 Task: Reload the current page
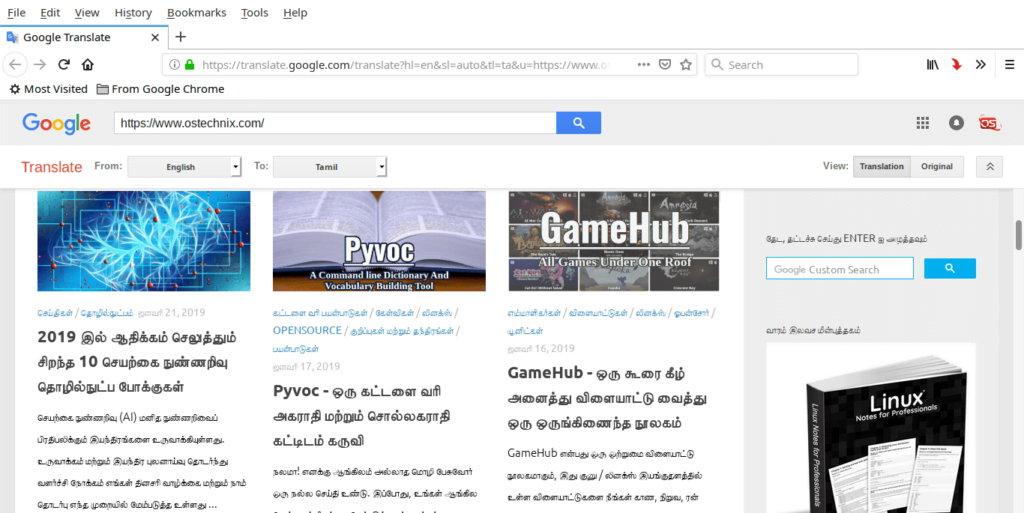(64, 64)
